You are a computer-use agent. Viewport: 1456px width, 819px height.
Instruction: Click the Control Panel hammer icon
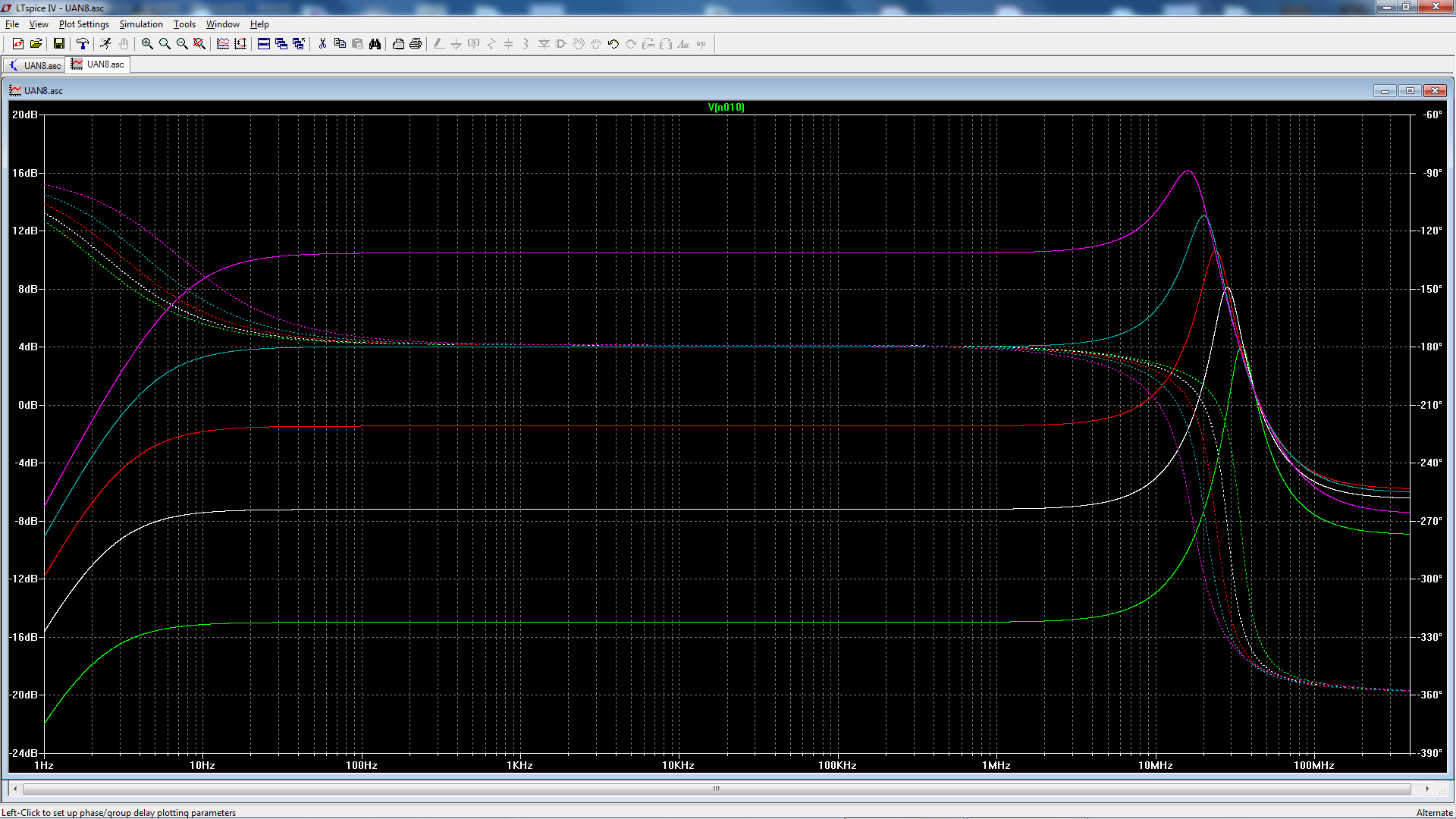tap(83, 44)
